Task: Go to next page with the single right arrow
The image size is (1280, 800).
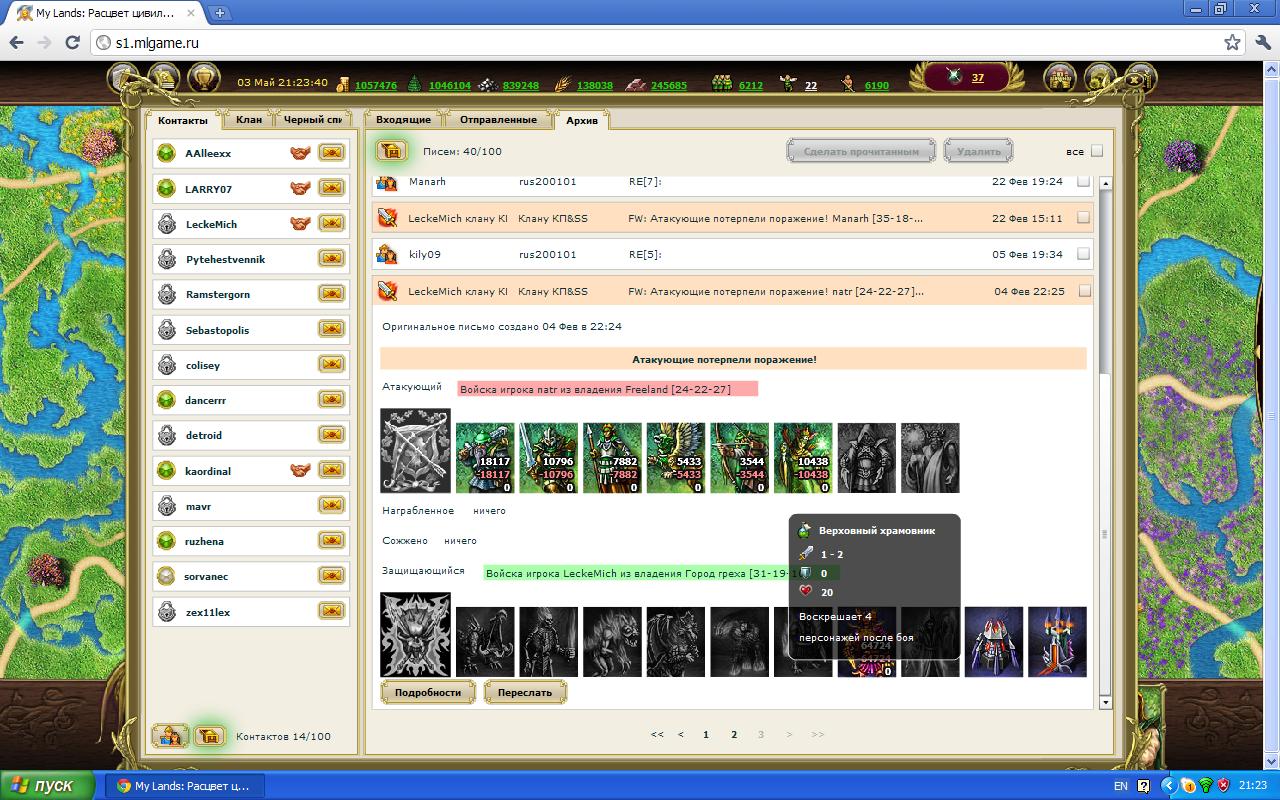Action: (789, 734)
